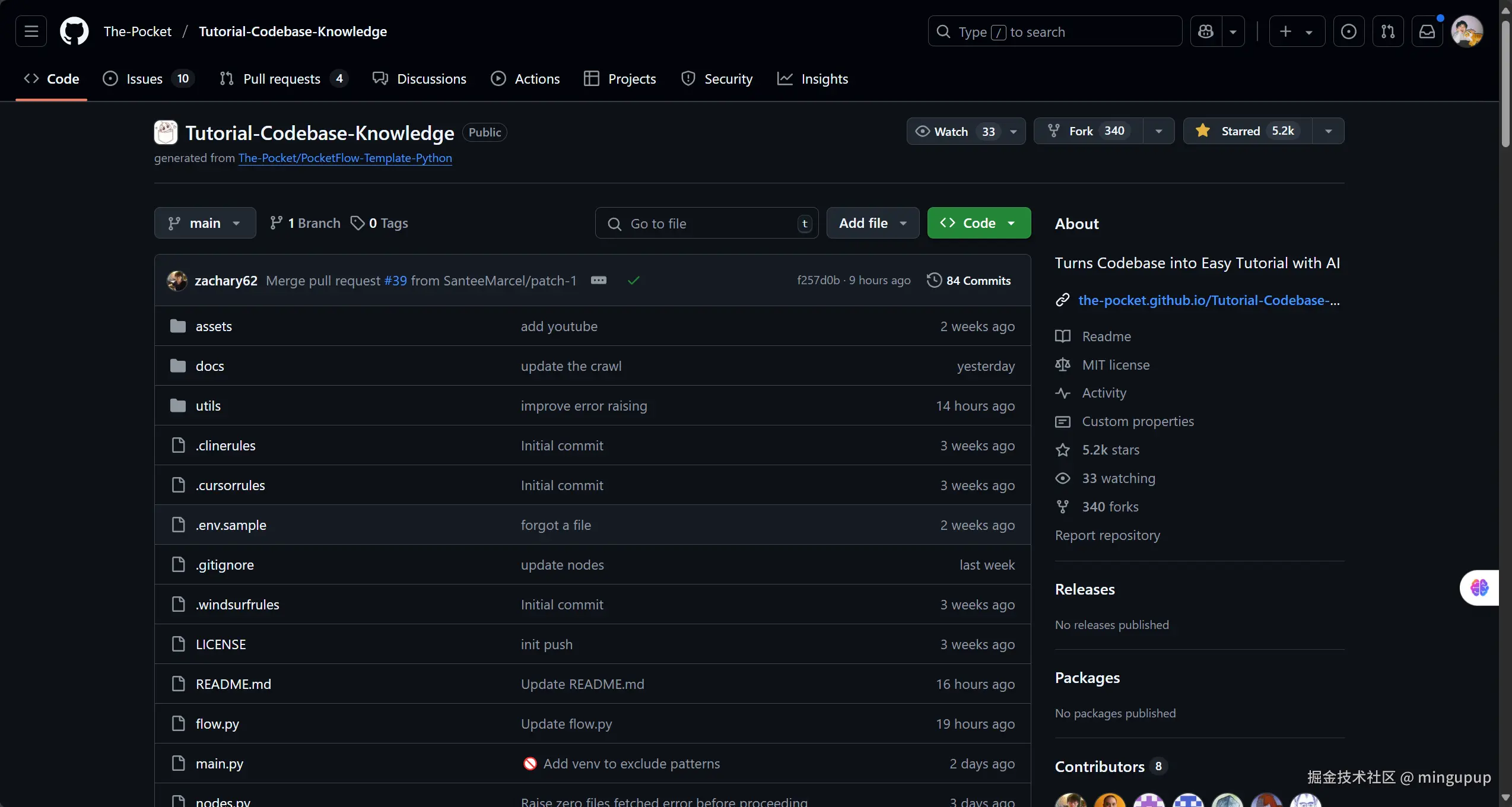This screenshot has height=807, width=1512.
Task: Open the PocketFlow-Template-Python template link
Action: click(345, 158)
